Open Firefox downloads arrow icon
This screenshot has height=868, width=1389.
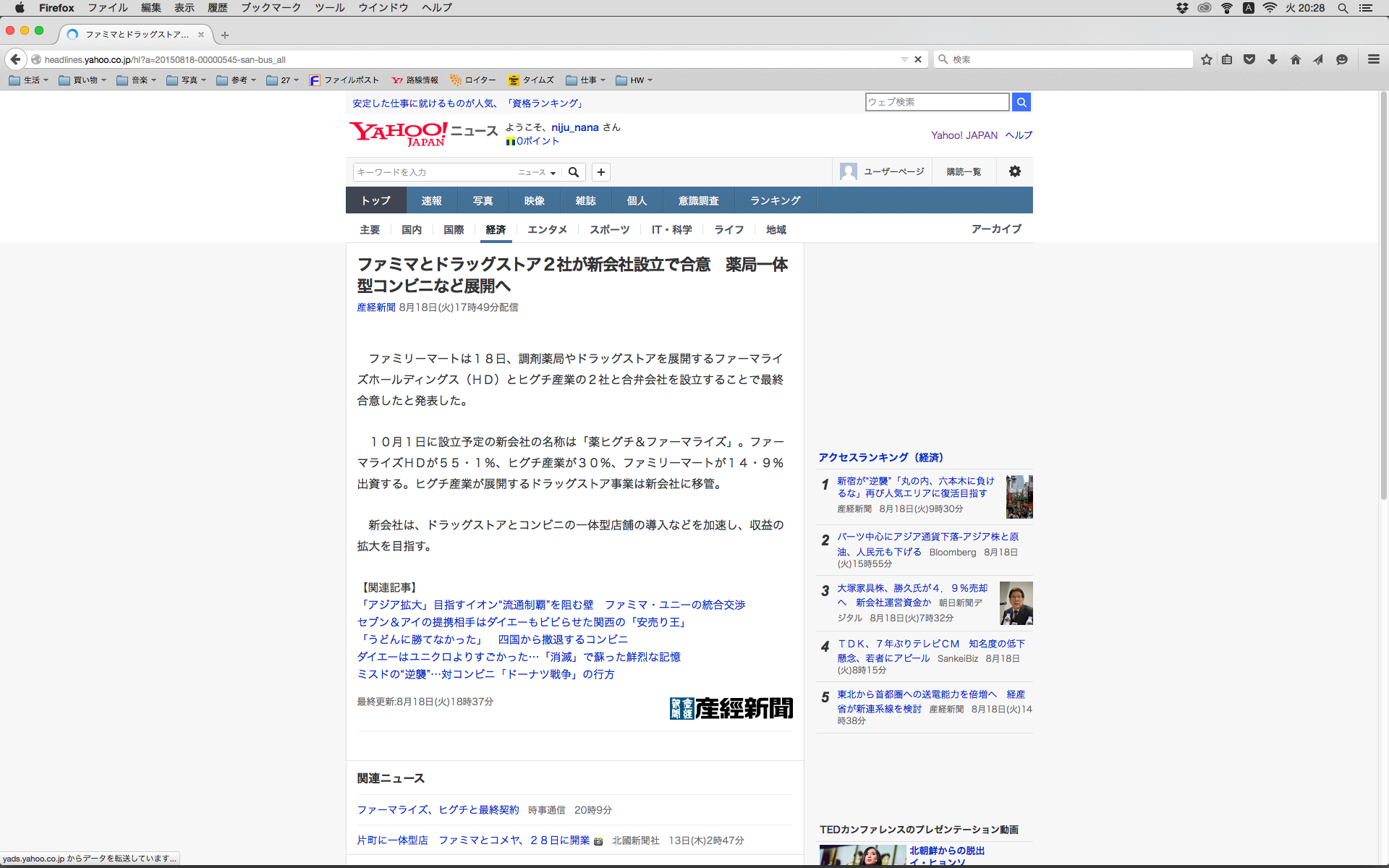coord(1273,59)
